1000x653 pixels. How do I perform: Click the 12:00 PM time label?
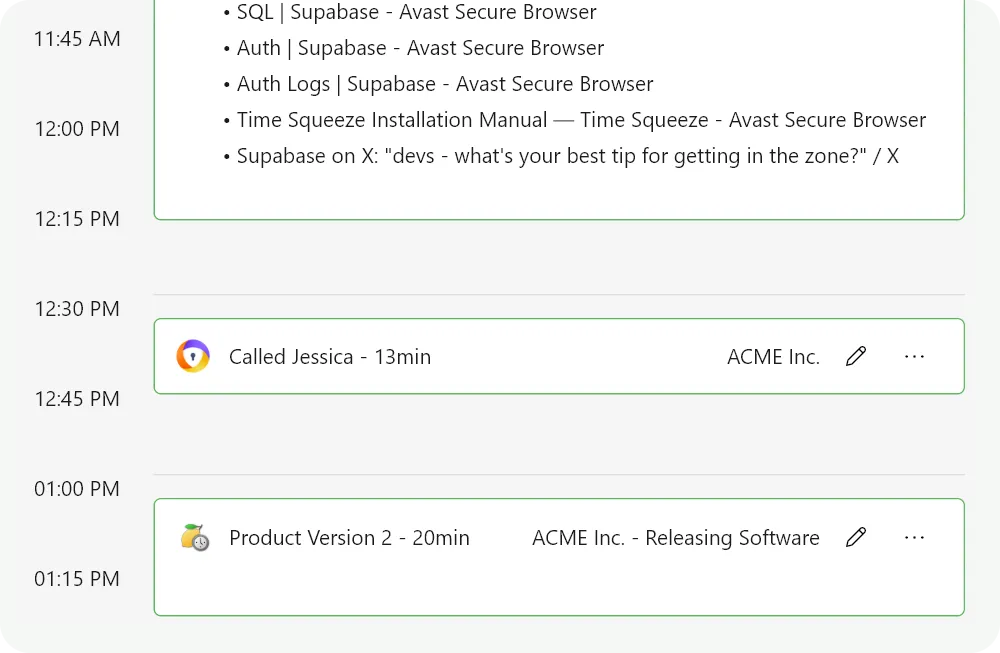(x=77, y=129)
